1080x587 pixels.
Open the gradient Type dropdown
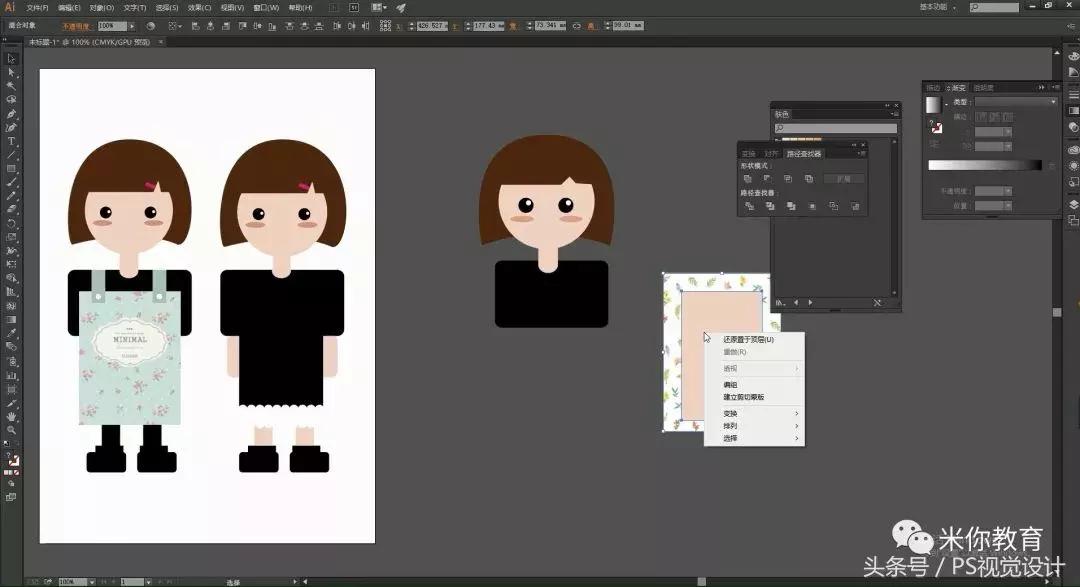click(1015, 102)
